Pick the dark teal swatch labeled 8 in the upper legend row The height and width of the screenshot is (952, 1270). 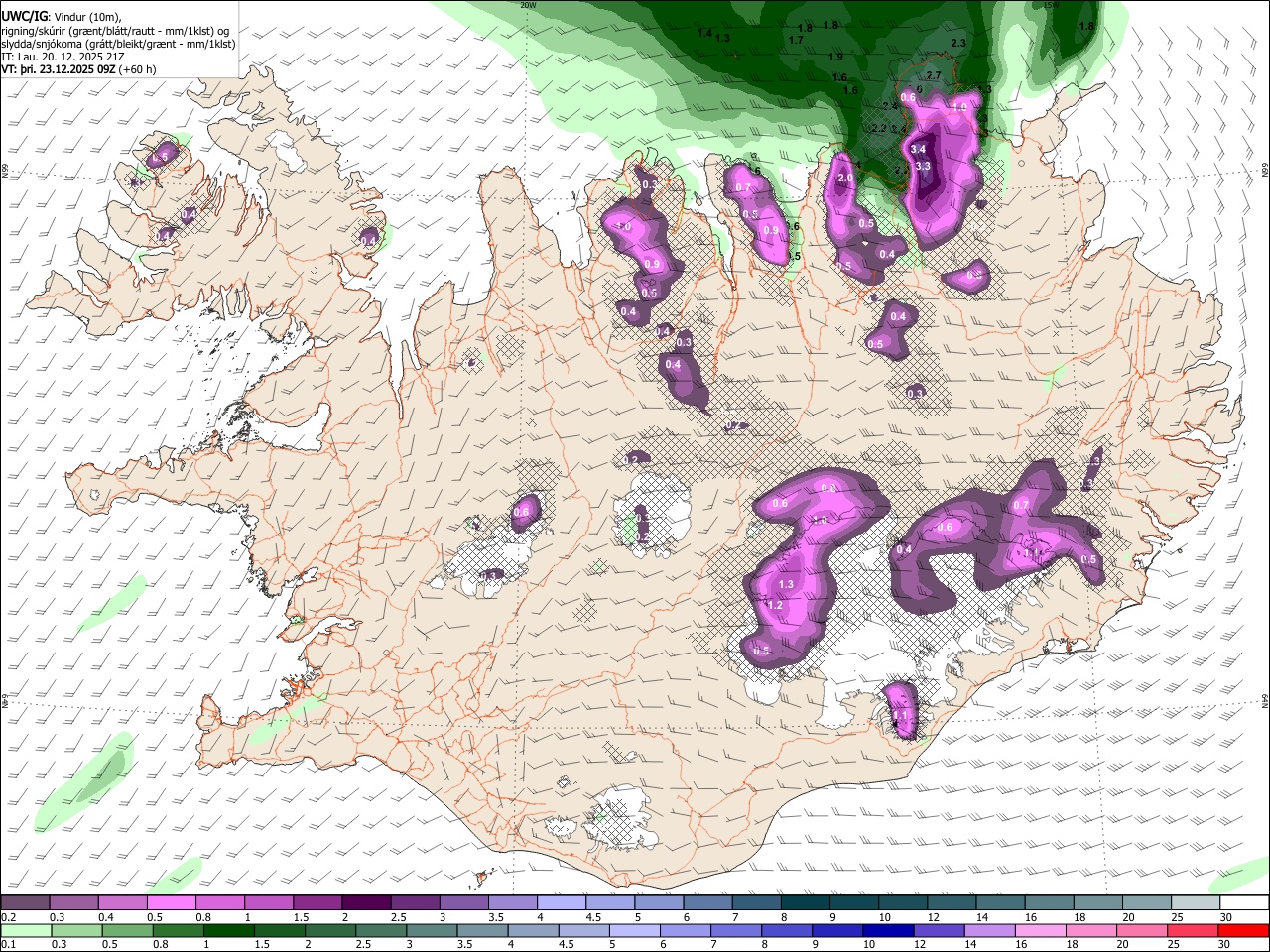(x=805, y=902)
